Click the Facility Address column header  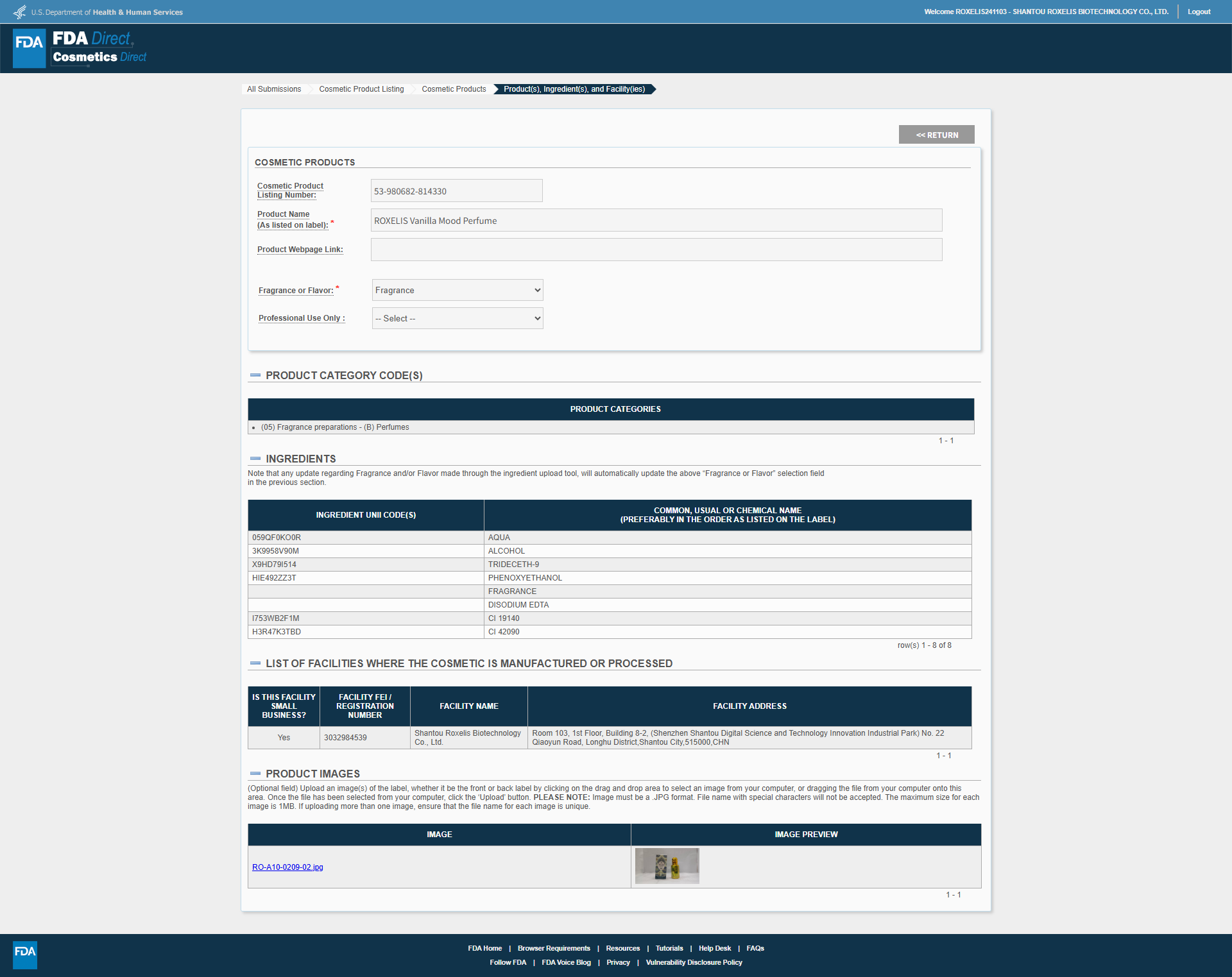coord(749,706)
